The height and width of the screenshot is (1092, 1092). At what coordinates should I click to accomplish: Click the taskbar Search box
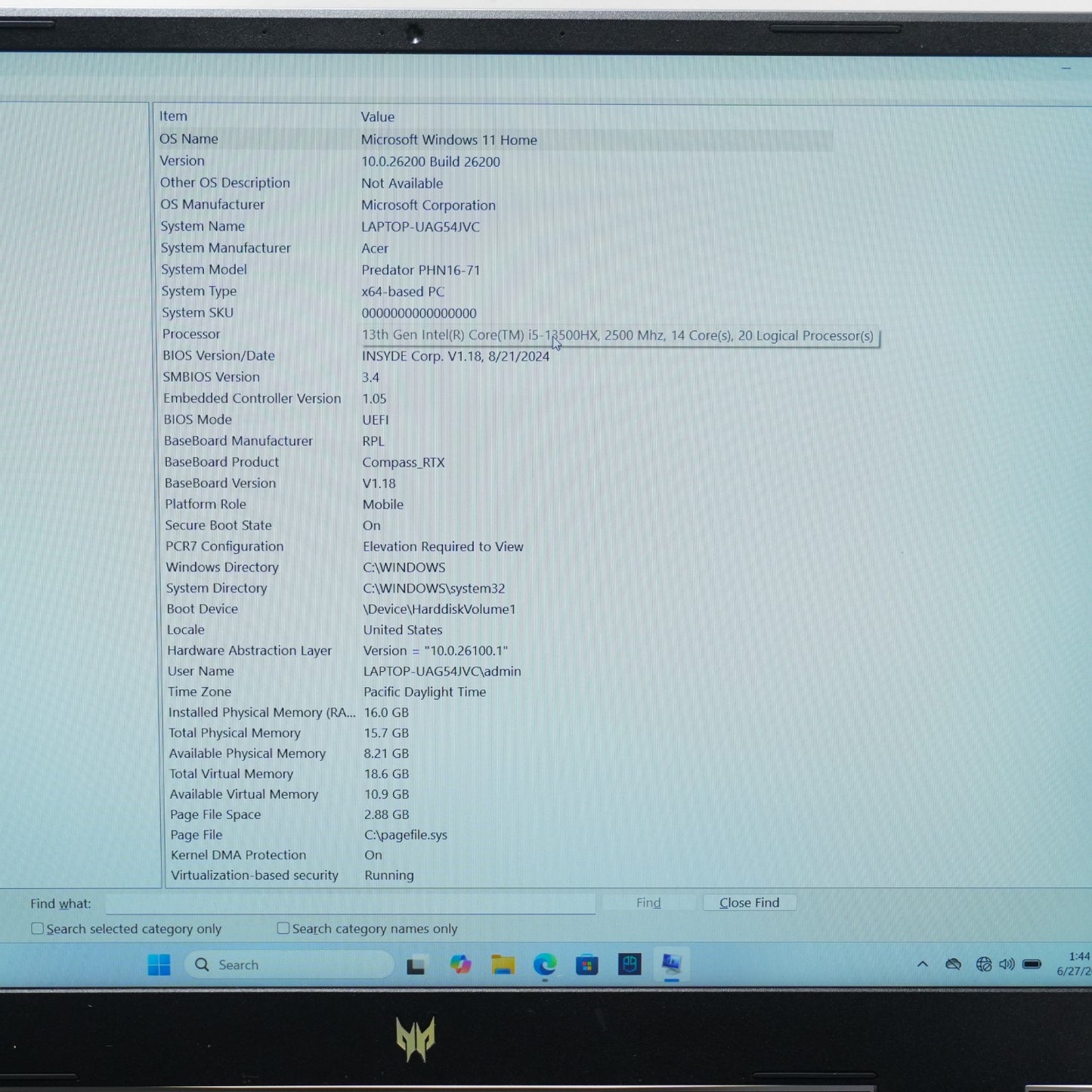pos(289,965)
